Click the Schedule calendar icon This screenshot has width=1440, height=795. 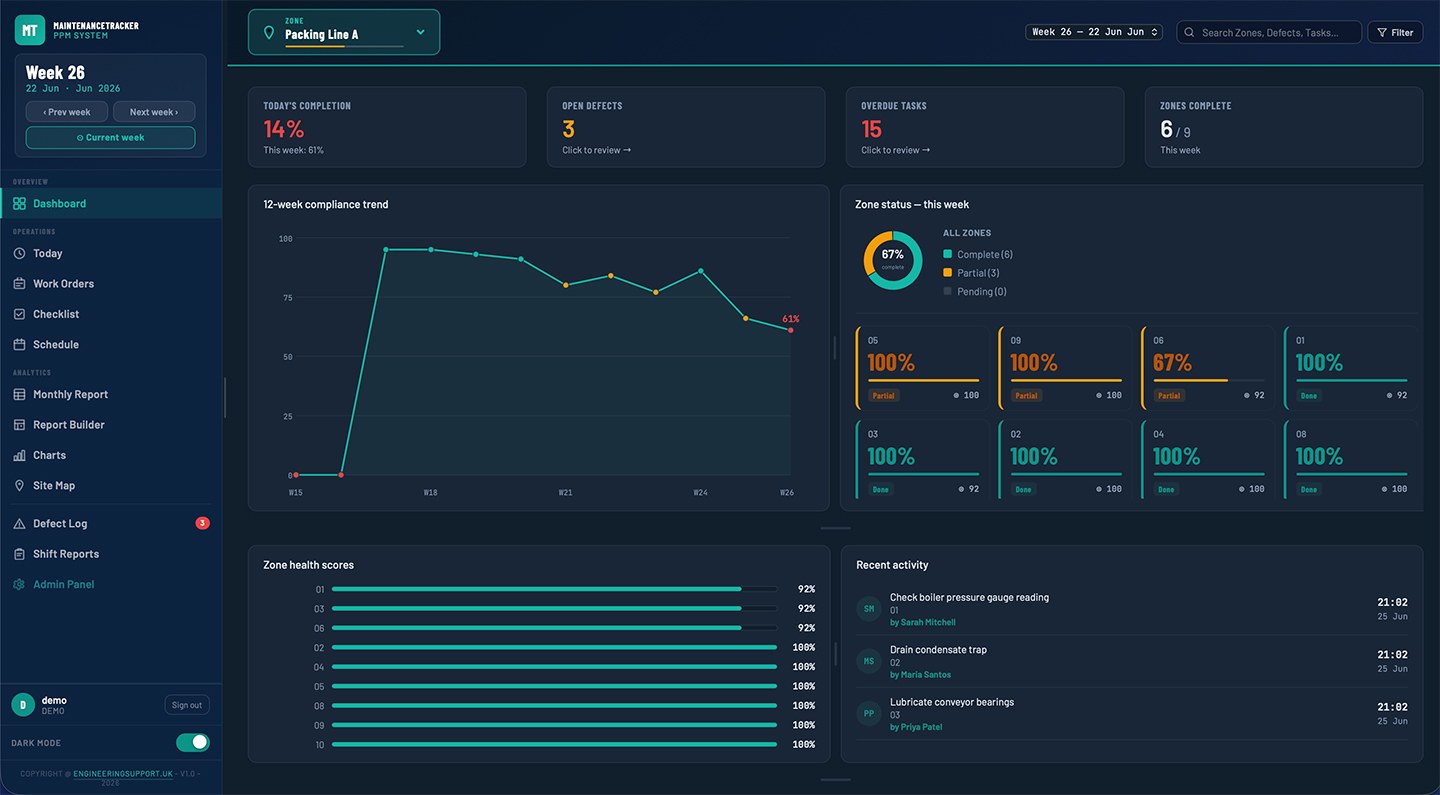(x=19, y=345)
